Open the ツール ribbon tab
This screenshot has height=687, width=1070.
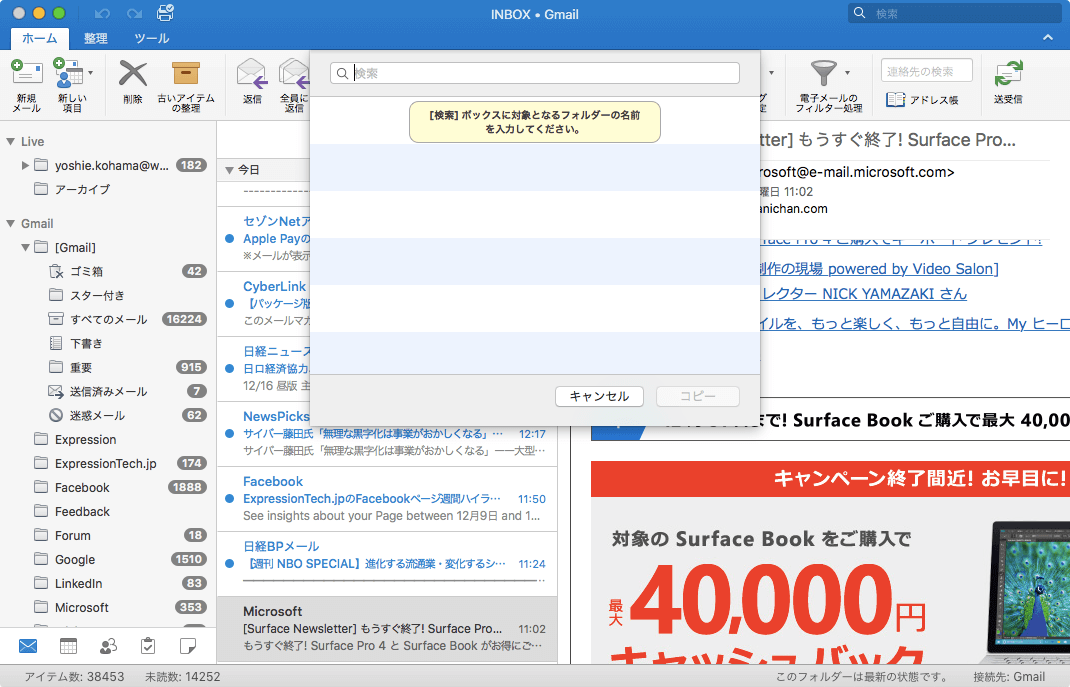click(x=151, y=38)
